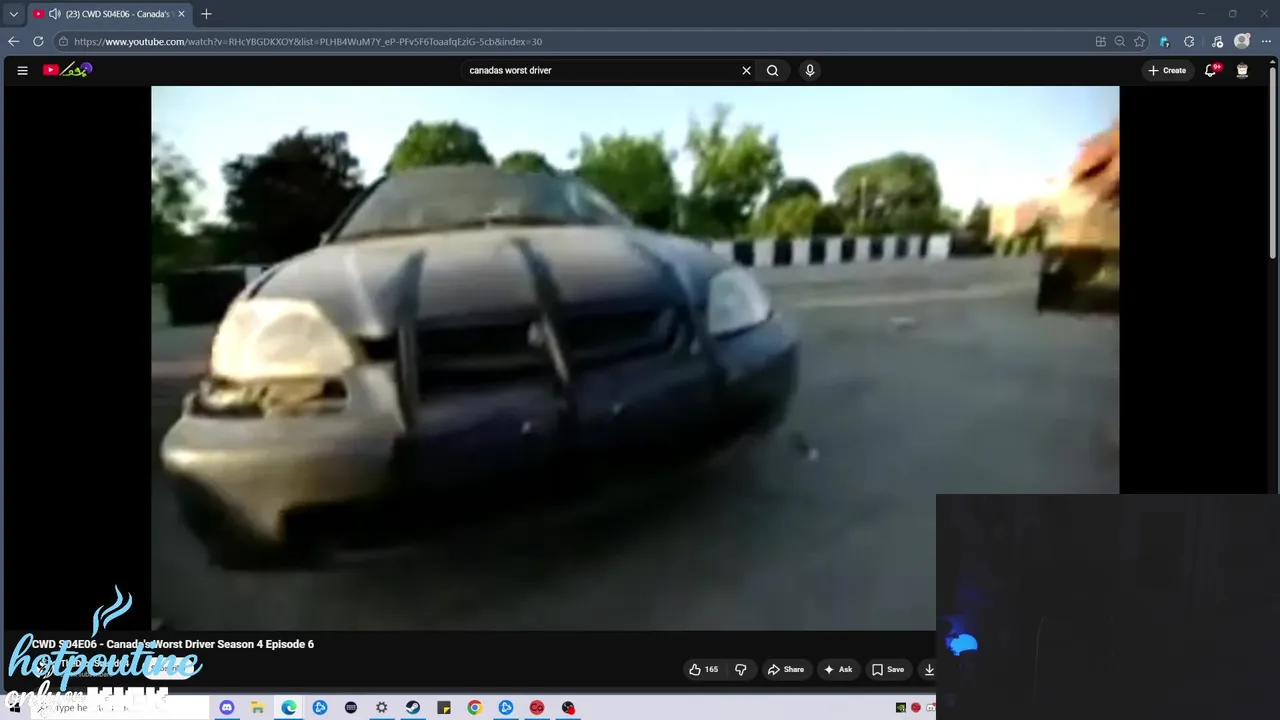
Task: Open OBS Studio from the taskbar
Action: [x=568, y=707]
